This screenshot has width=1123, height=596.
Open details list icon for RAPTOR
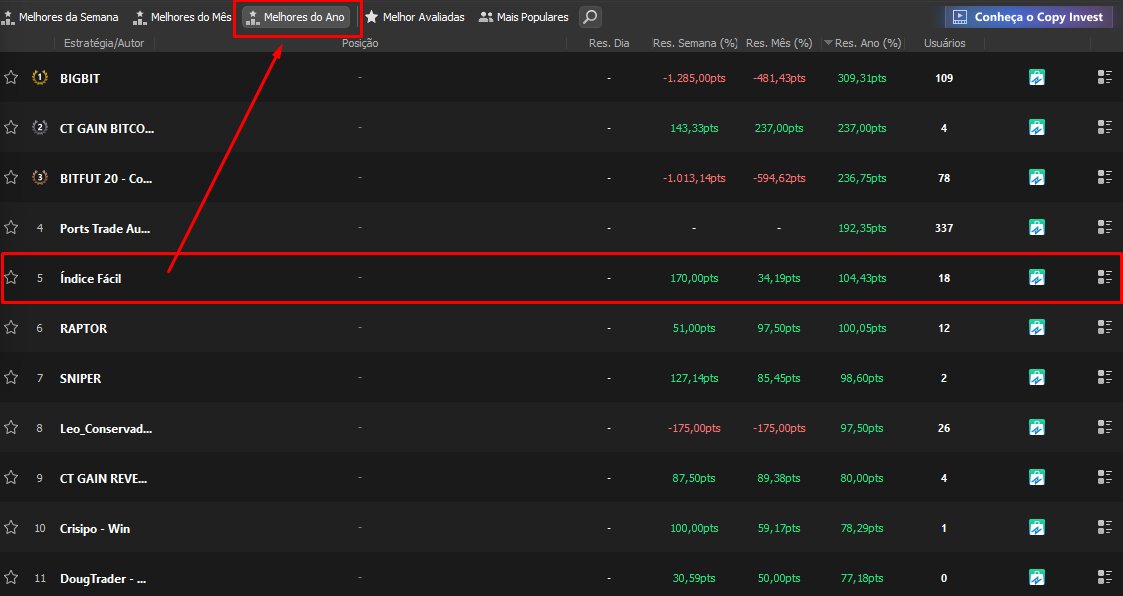coord(1104,327)
